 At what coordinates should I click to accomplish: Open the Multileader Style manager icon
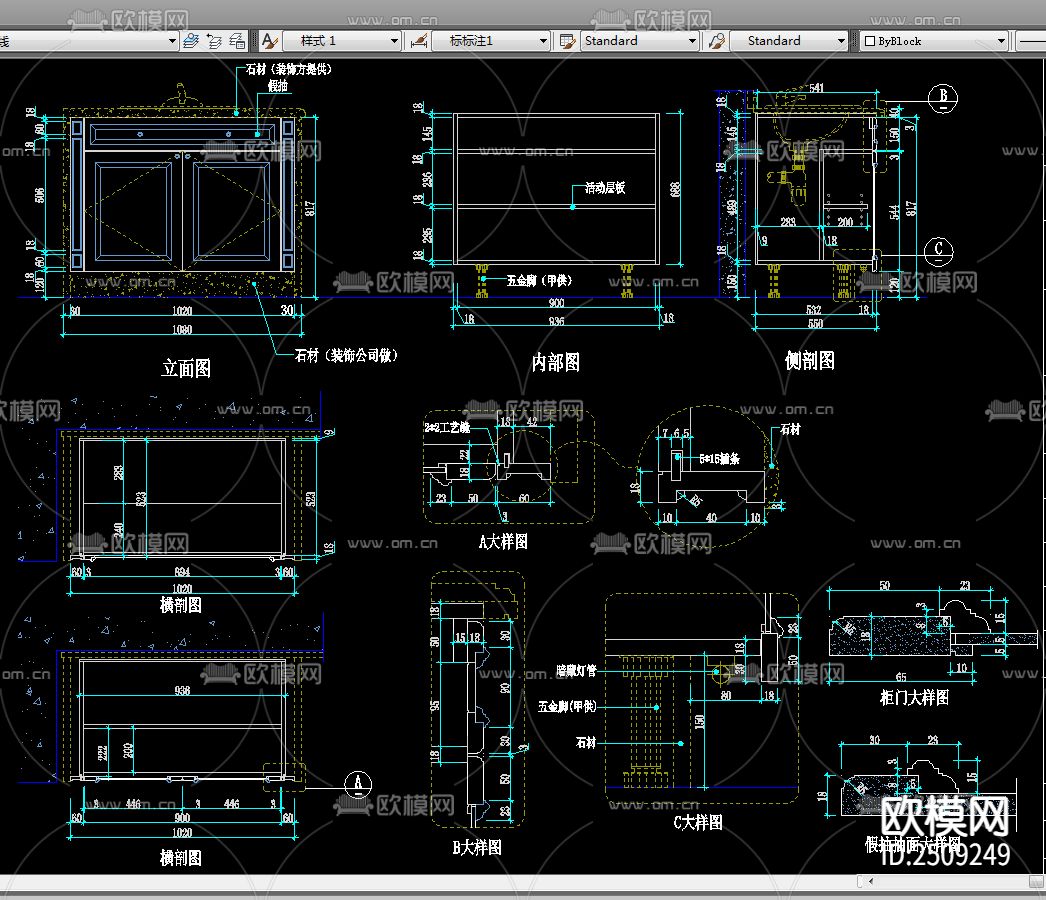[716, 41]
